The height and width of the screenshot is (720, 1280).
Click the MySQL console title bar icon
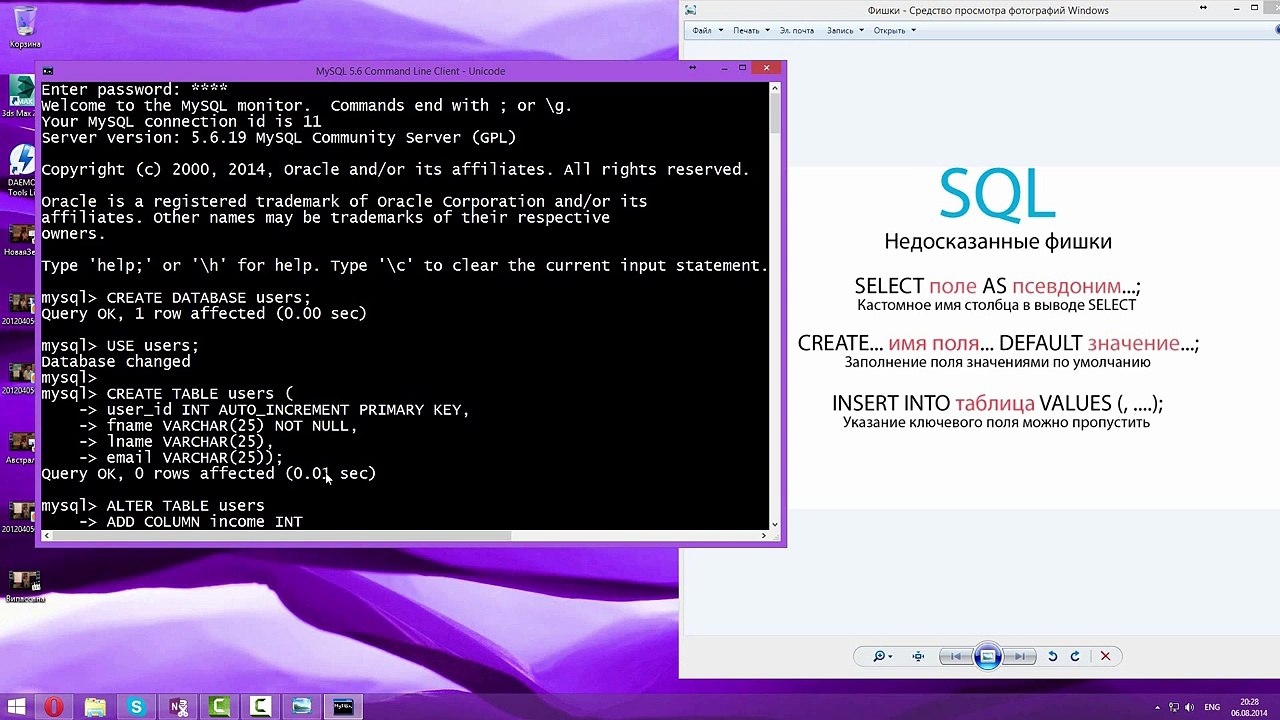click(x=48, y=71)
